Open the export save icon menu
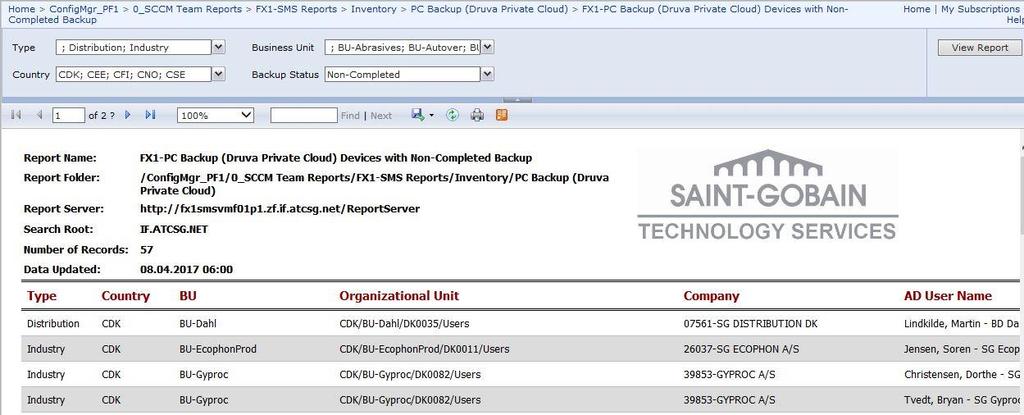Viewport: 1024px width, 415px height. click(x=423, y=115)
